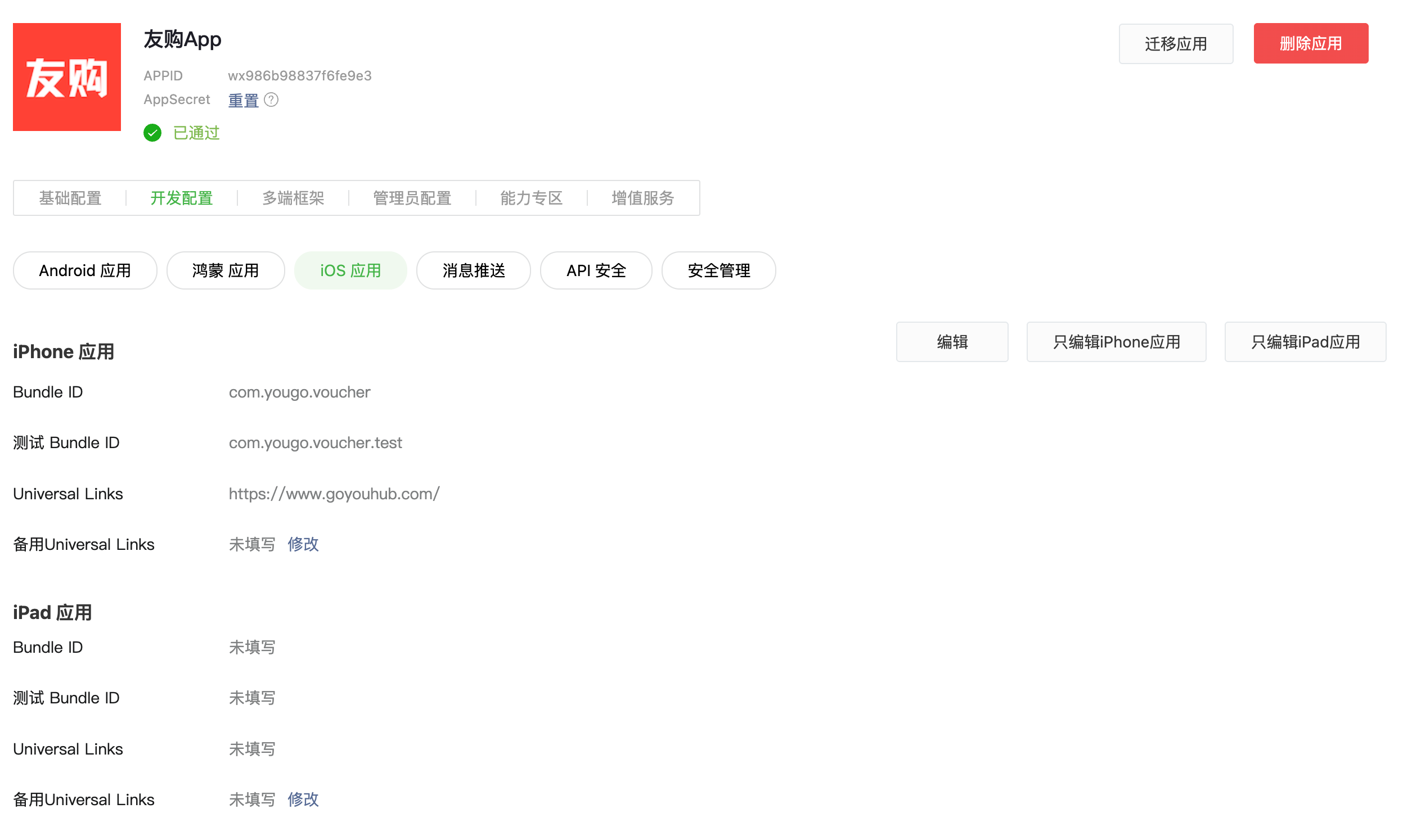Viewport: 1412px width, 840px height.
Task: Select the Android 应用 pill
Action: (85, 270)
